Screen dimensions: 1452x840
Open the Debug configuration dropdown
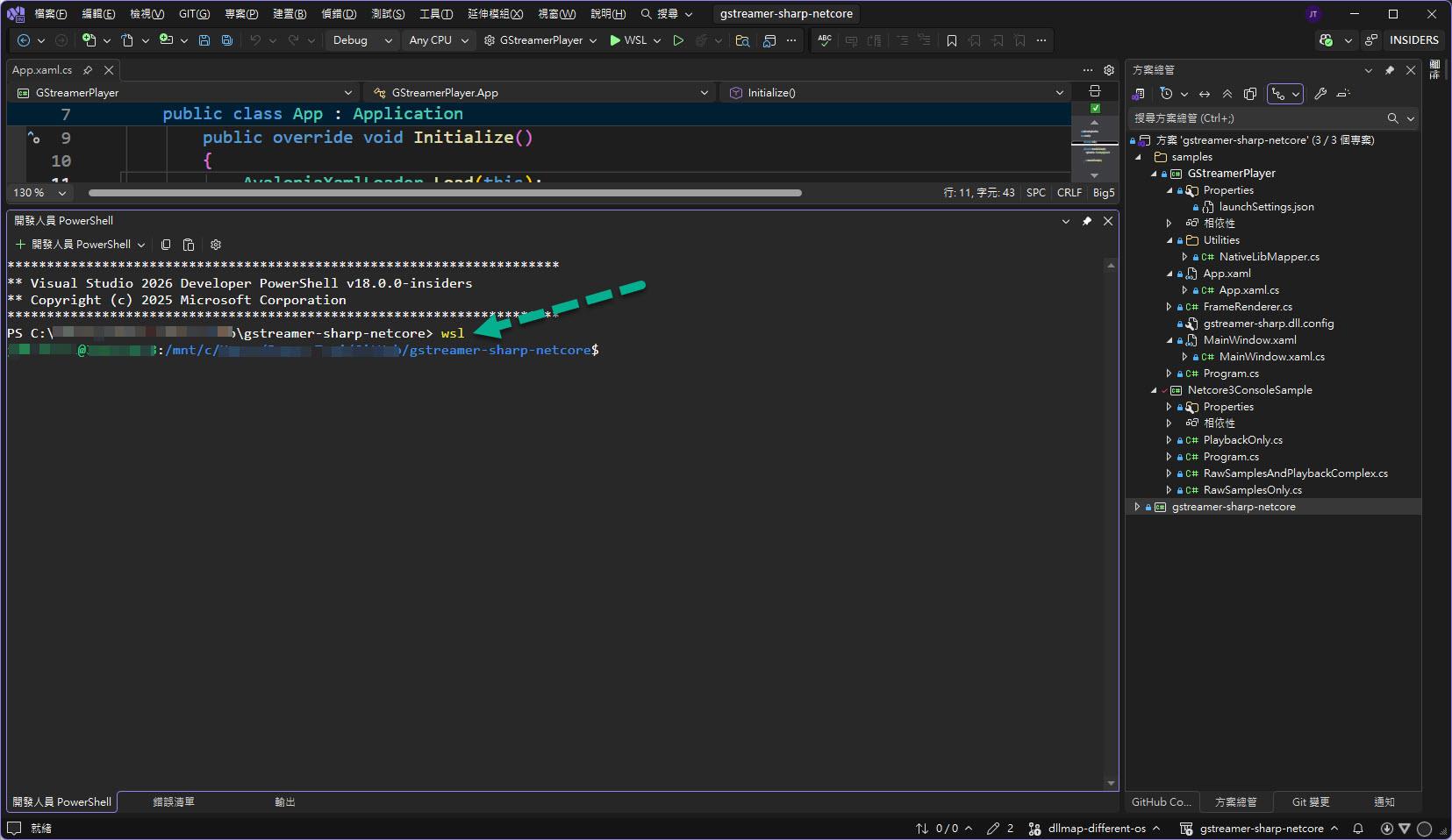[361, 40]
